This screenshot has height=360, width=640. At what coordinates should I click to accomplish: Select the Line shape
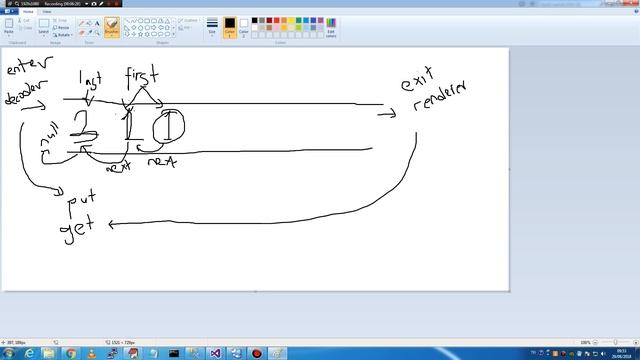pos(127,21)
